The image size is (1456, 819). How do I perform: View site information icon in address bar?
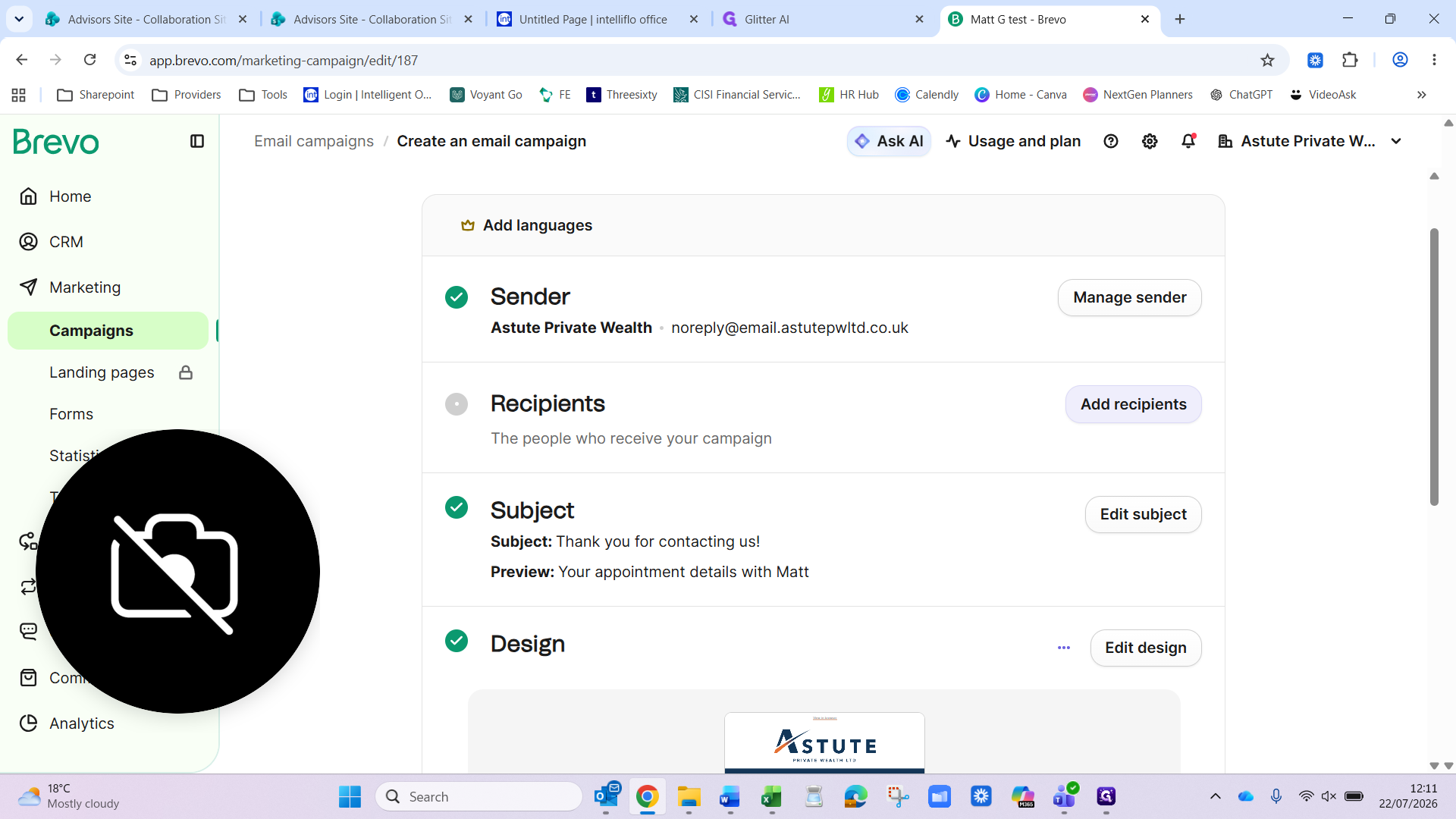coord(130,60)
